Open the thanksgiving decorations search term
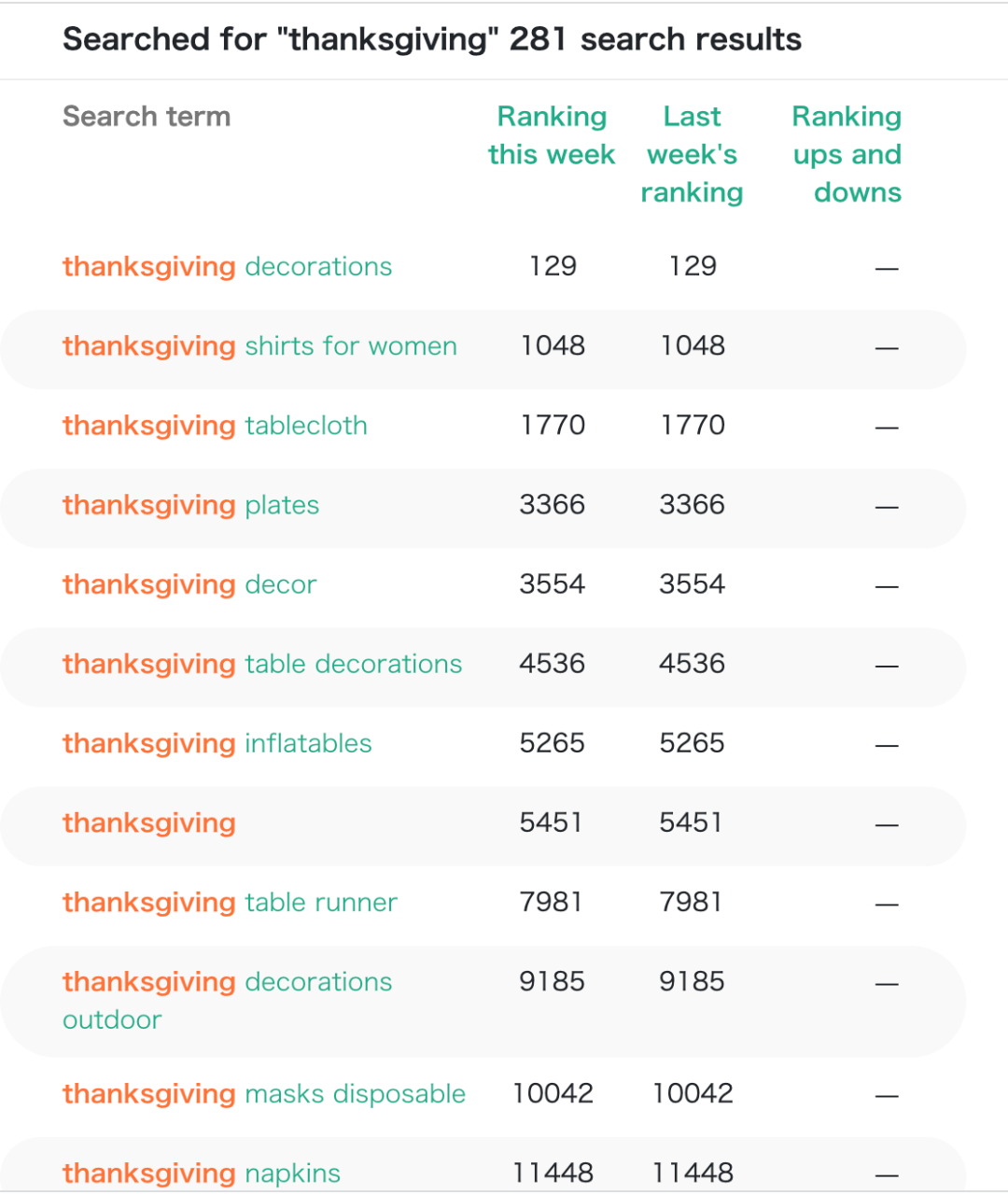This screenshot has width=1008, height=1194. (x=227, y=267)
